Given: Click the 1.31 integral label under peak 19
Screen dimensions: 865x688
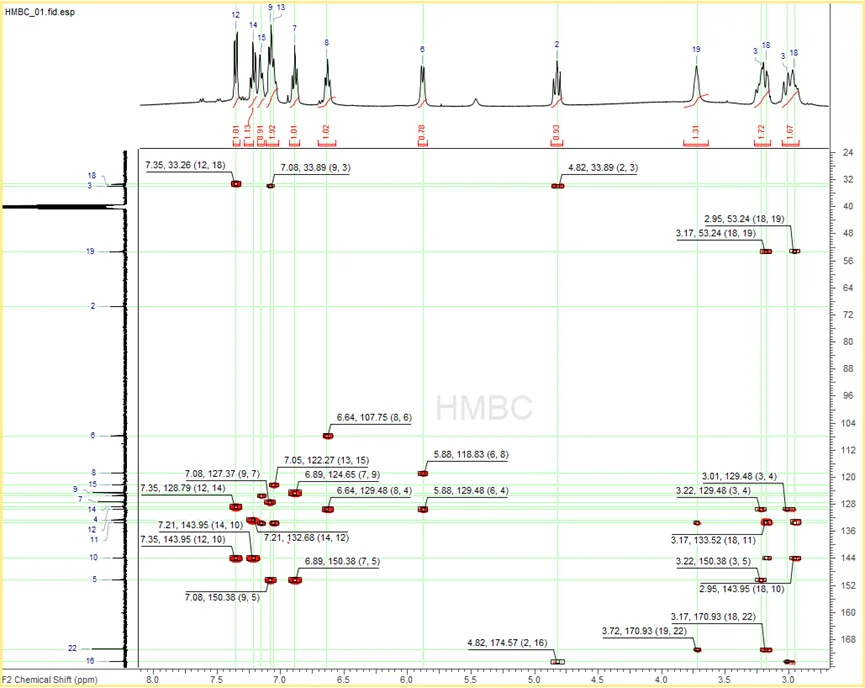Looking at the screenshot, I should 696,132.
